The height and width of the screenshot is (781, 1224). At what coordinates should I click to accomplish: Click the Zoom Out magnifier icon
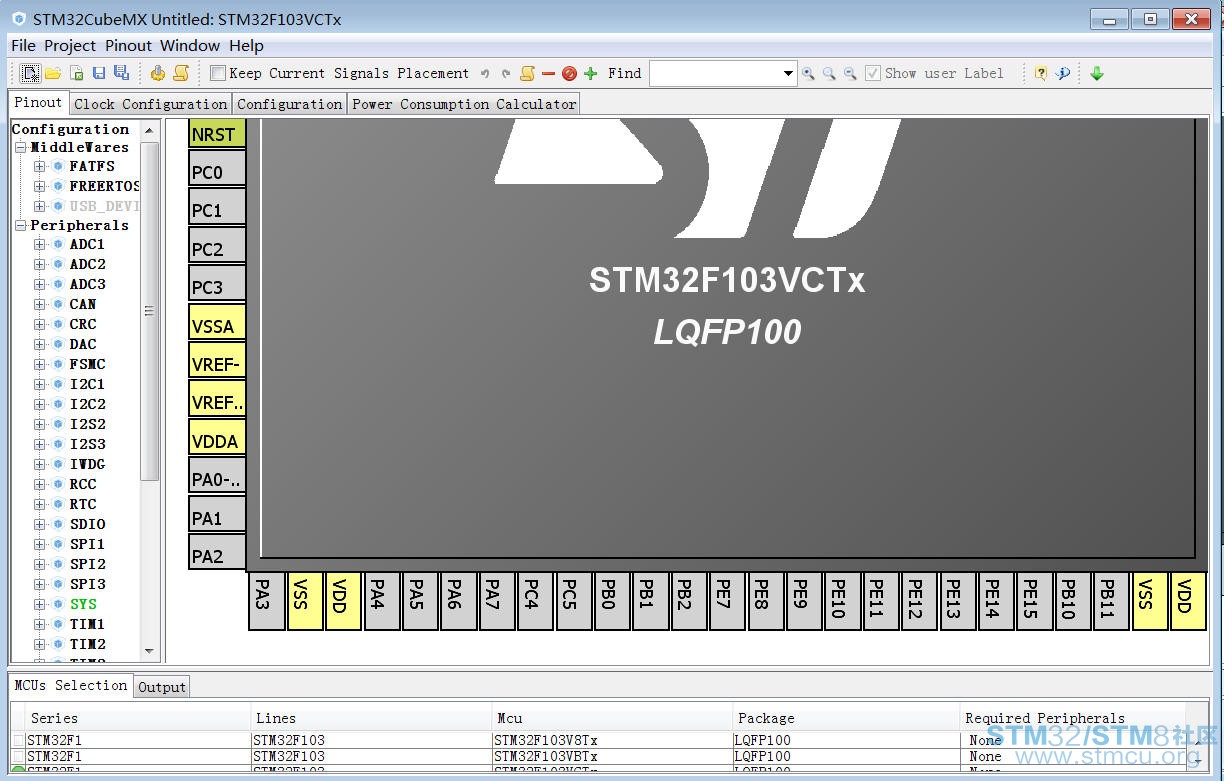[x=850, y=73]
